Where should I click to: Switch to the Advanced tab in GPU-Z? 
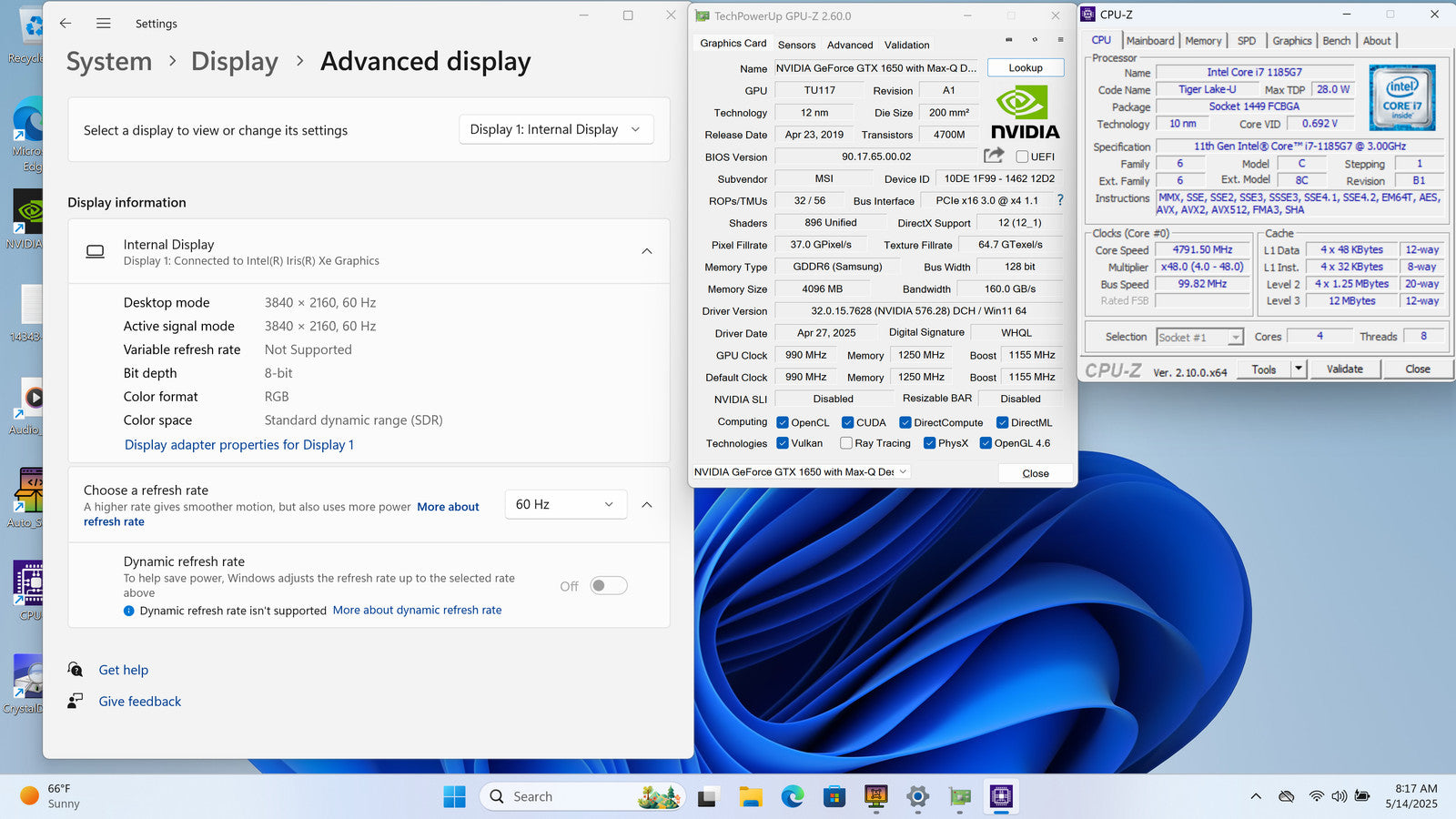click(x=850, y=45)
